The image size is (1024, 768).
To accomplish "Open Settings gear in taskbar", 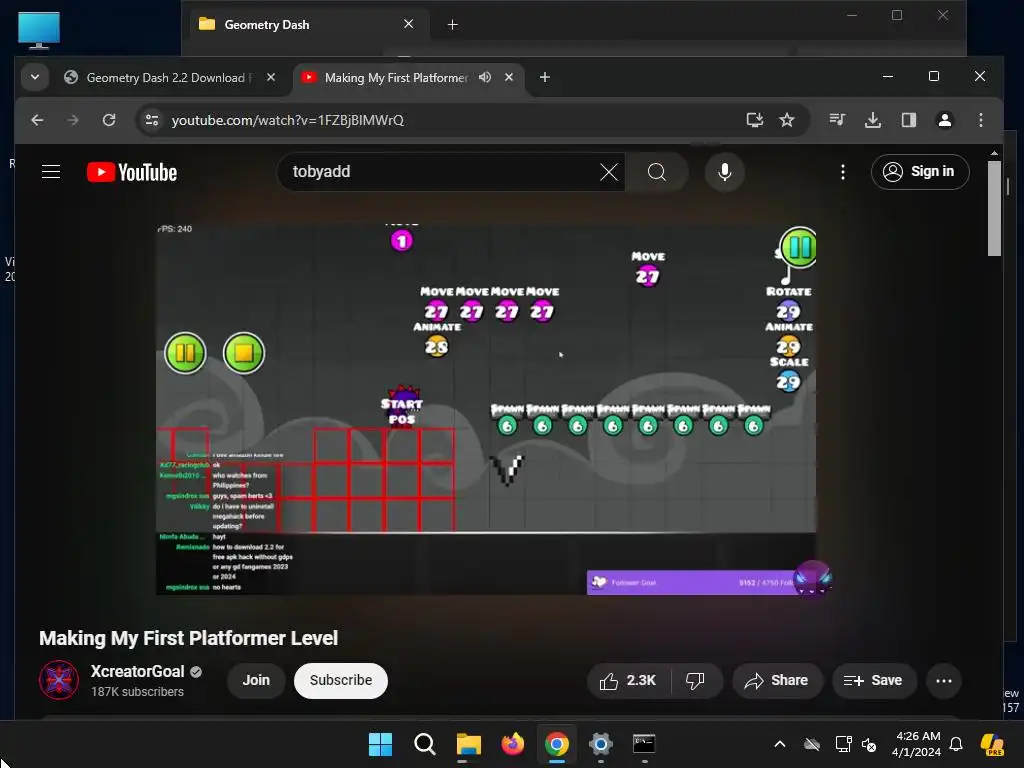I will (x=601, y=744).
